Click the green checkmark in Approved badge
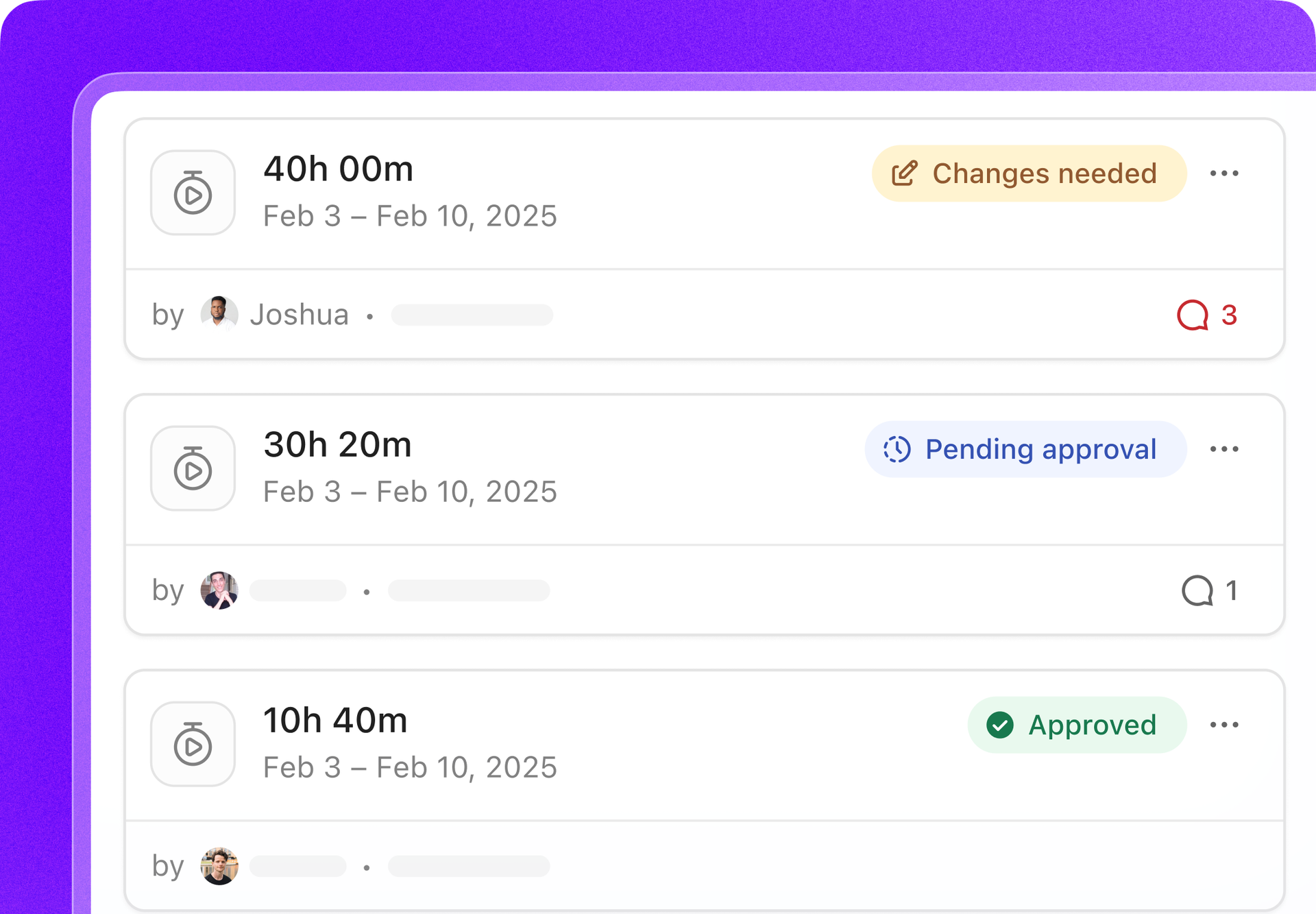Image resolution: width=1316 pixels, height=914 pixels. tap(1000, 725)
